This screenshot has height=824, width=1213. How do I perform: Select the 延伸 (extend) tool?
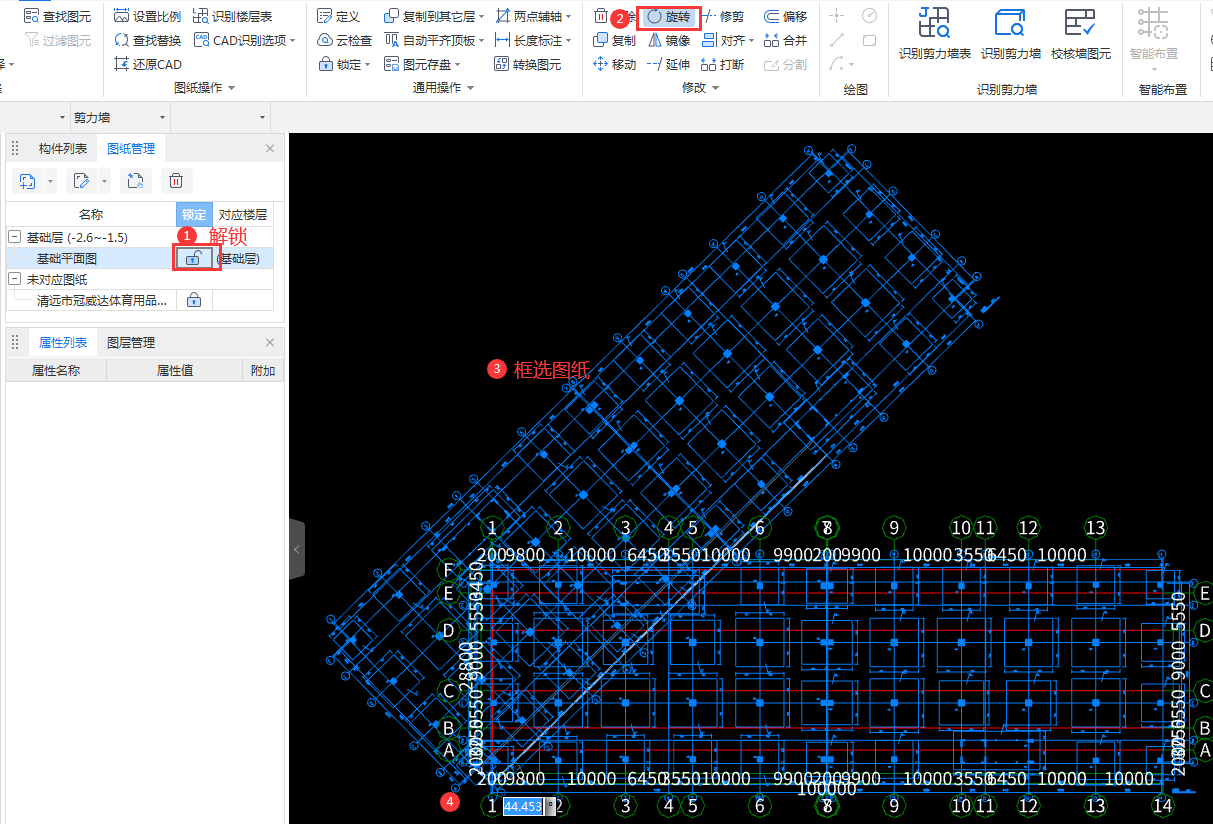point(668,64)
